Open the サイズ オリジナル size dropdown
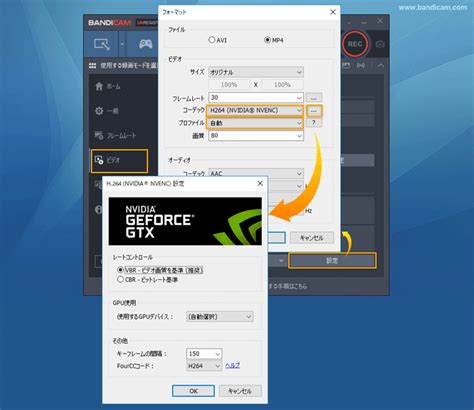474x410 pixels. 256,72
